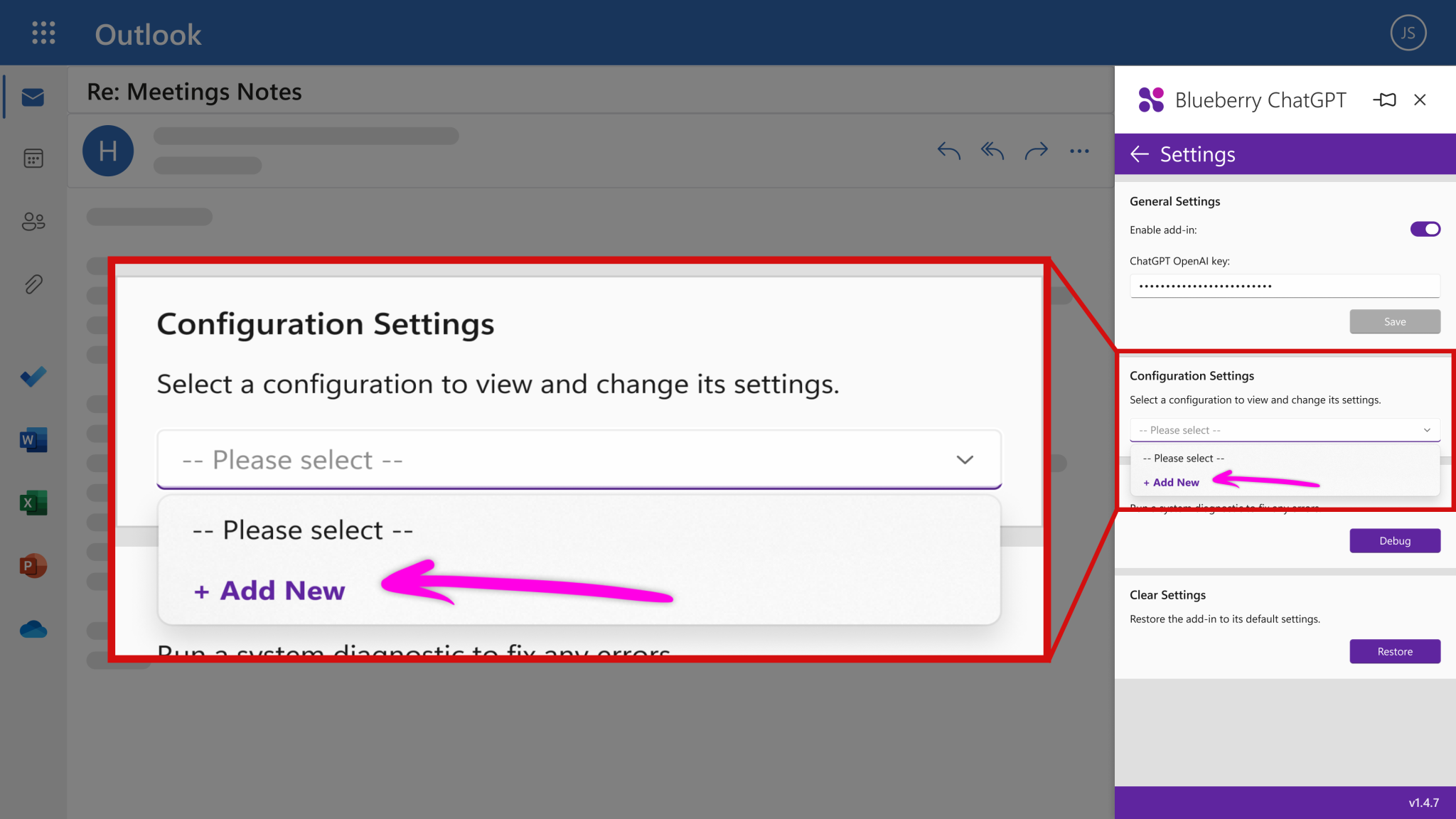Go back from Settings using the arrow
Viewport: 1456px width, 819px height.
tap(1140, 154)
